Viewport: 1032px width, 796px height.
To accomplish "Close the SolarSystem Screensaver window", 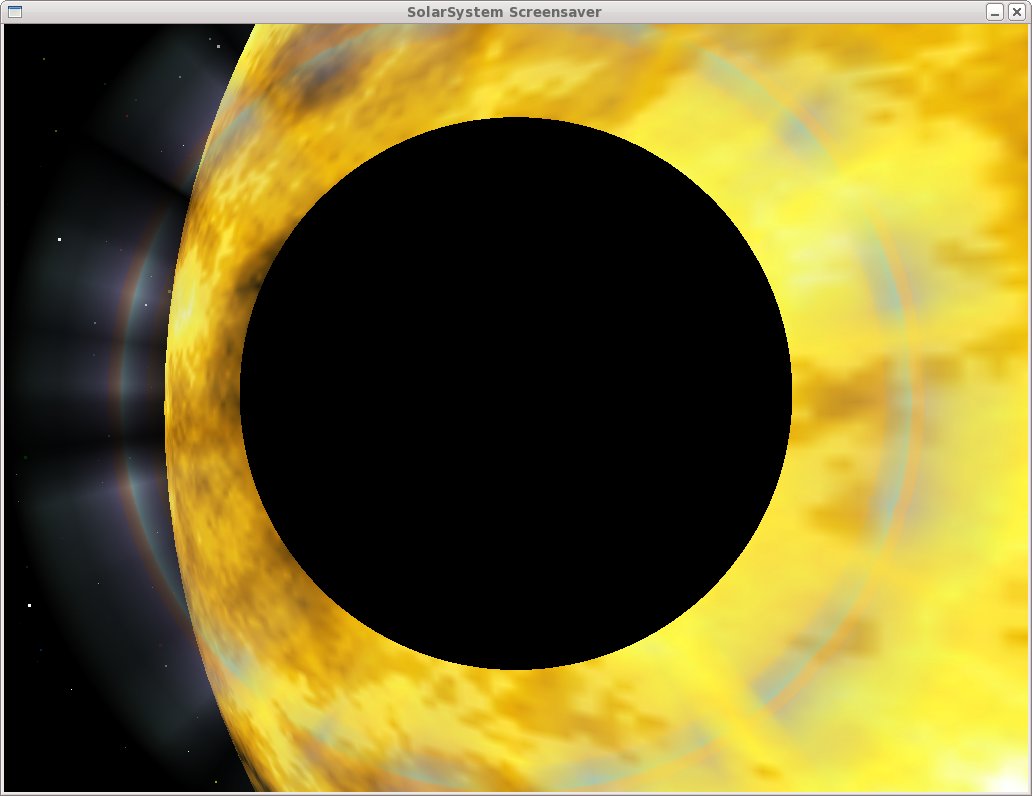I will 1018,12.
